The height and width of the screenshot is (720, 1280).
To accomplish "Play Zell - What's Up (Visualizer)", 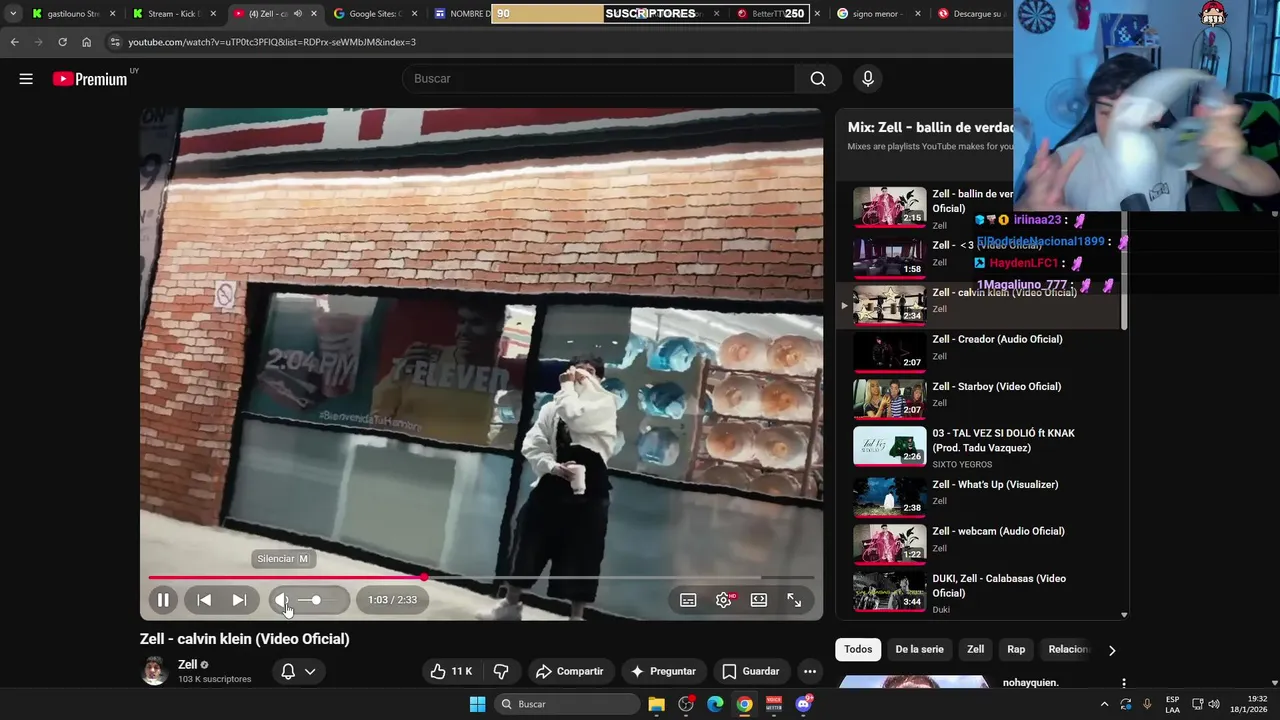I will (x=995, y=484).
